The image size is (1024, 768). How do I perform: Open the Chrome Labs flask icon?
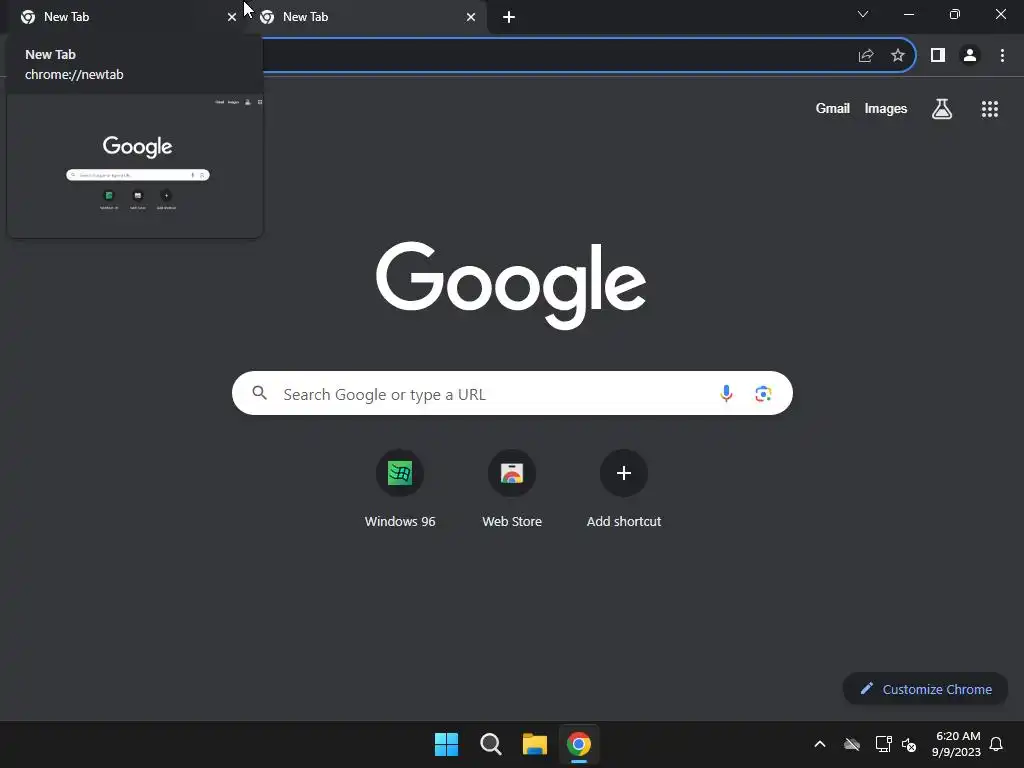pos(941,108)
